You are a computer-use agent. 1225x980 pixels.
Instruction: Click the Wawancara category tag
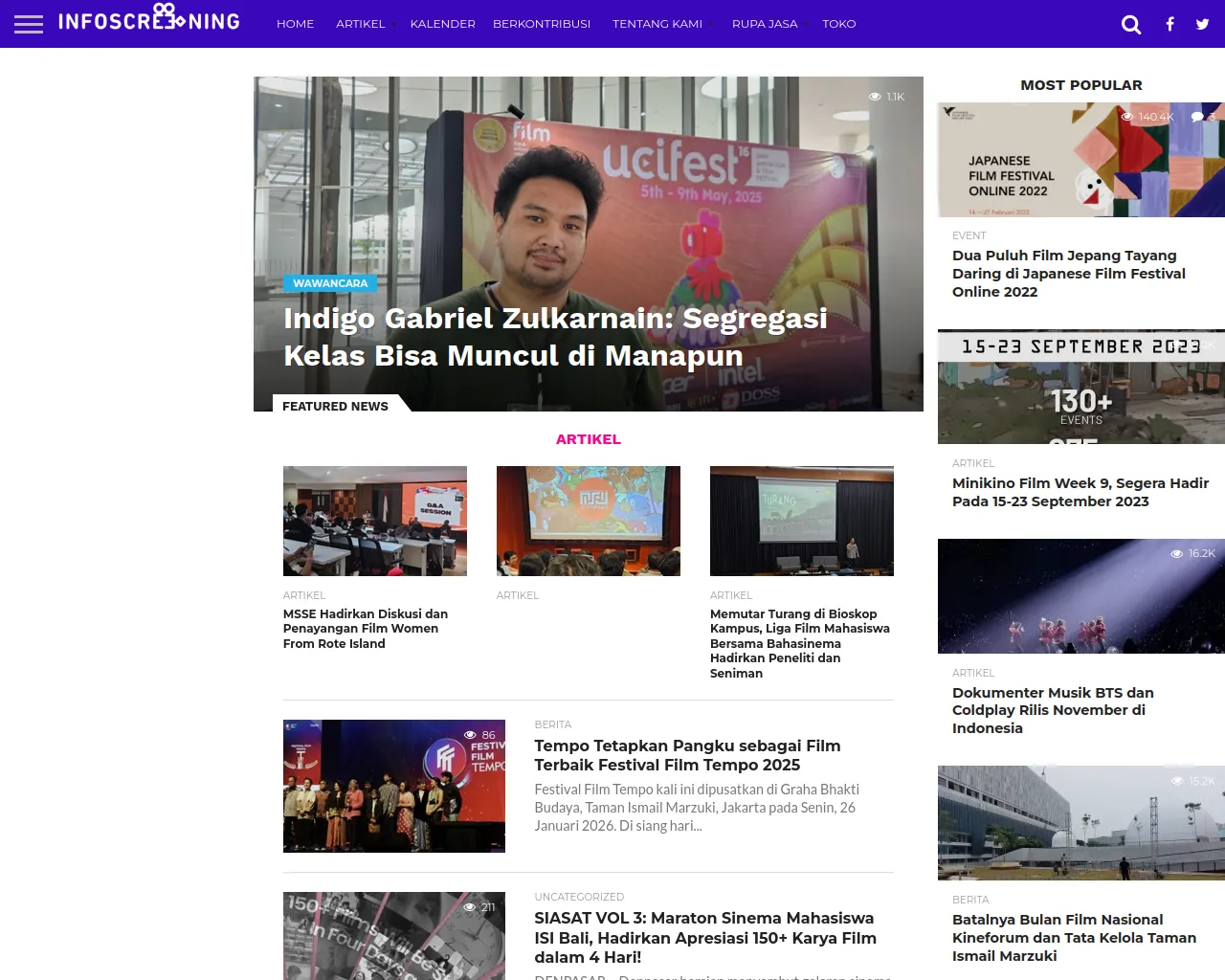330,283
